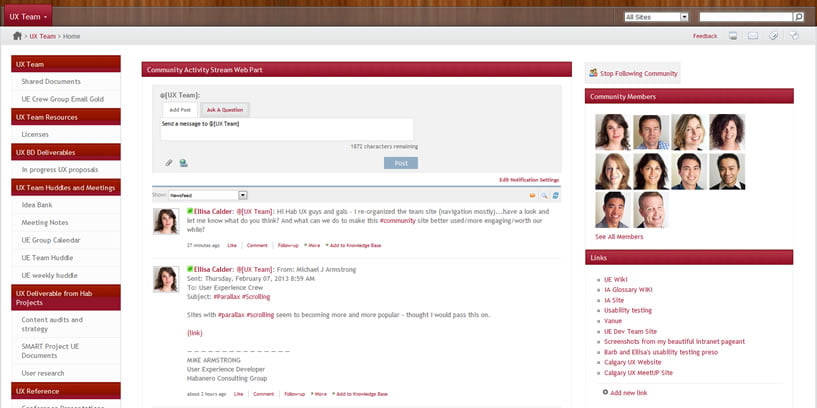The height and width of the screenshot is (408, 817).
Task: Expand More on the first post
Action: click(x=313, y=245)
